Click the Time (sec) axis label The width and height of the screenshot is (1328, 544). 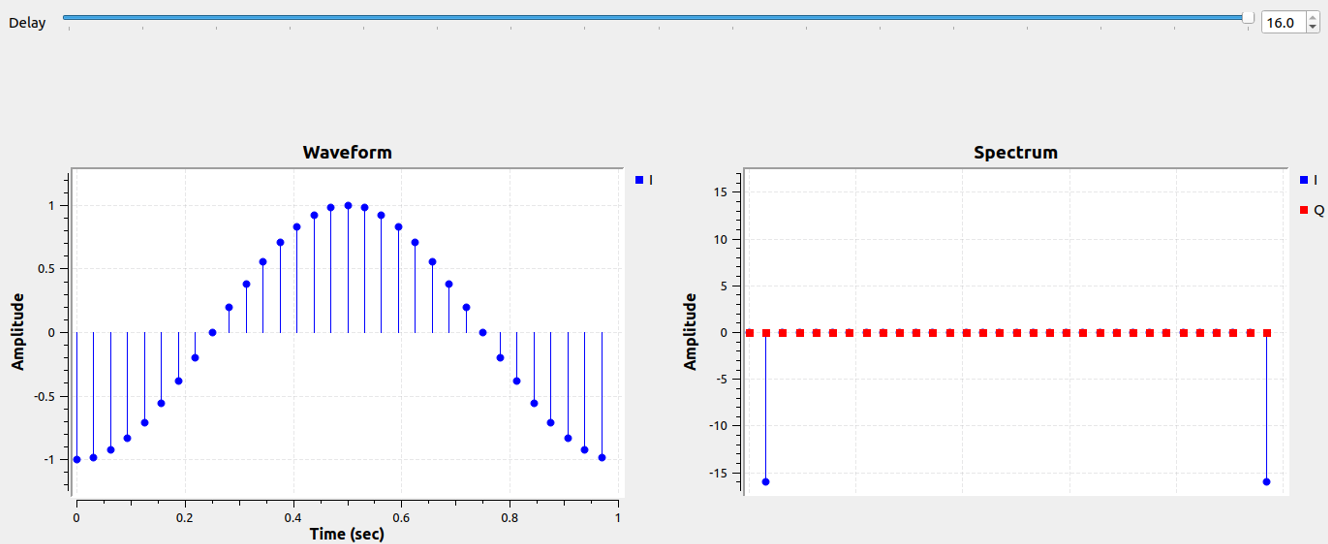[346, 534]
